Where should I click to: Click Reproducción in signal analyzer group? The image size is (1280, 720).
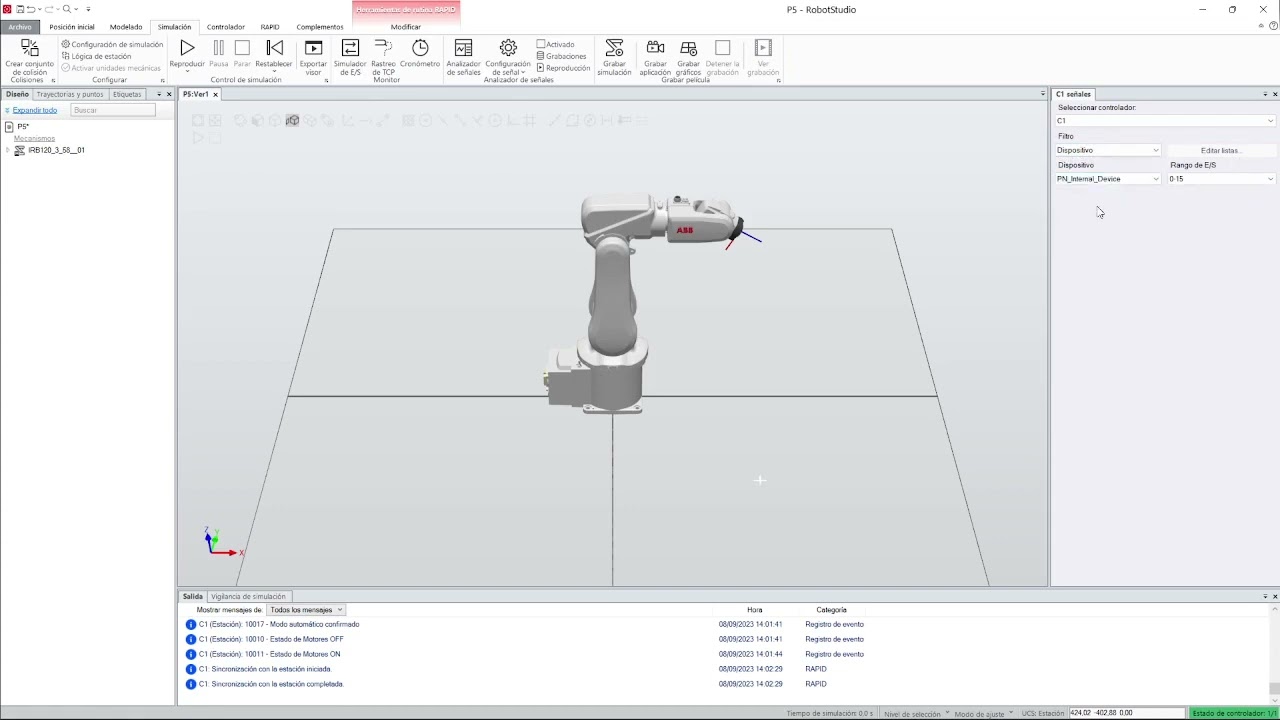click(x=564, y=68)
